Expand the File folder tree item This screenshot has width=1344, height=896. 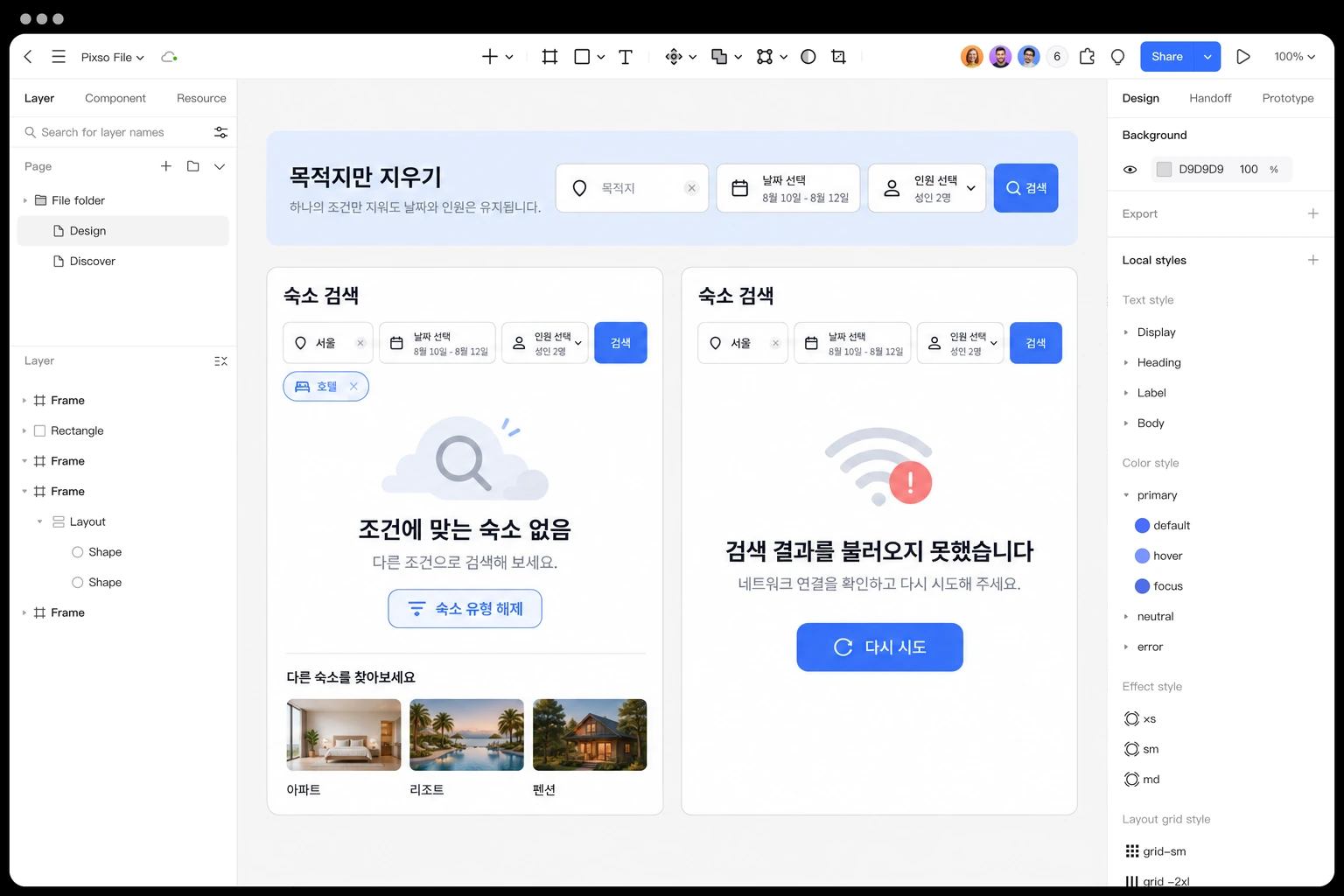pyautogui.click(x=24, y=200)
